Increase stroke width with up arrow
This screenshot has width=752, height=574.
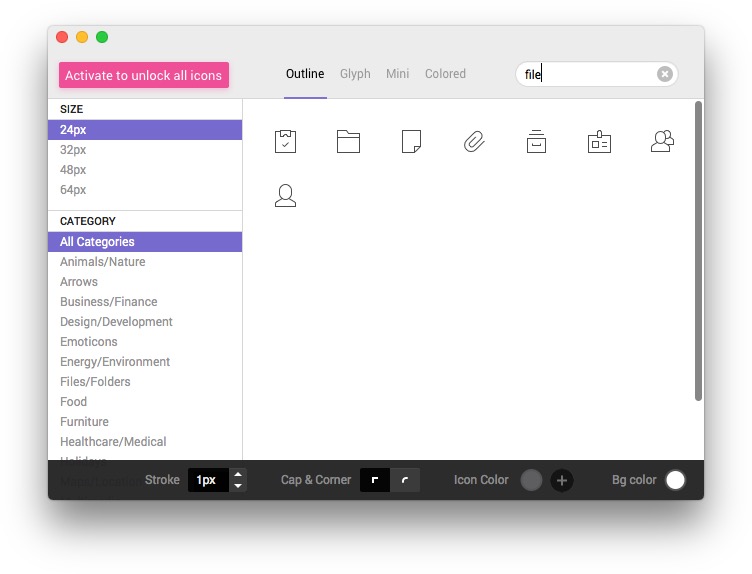(x=238, y=474)
